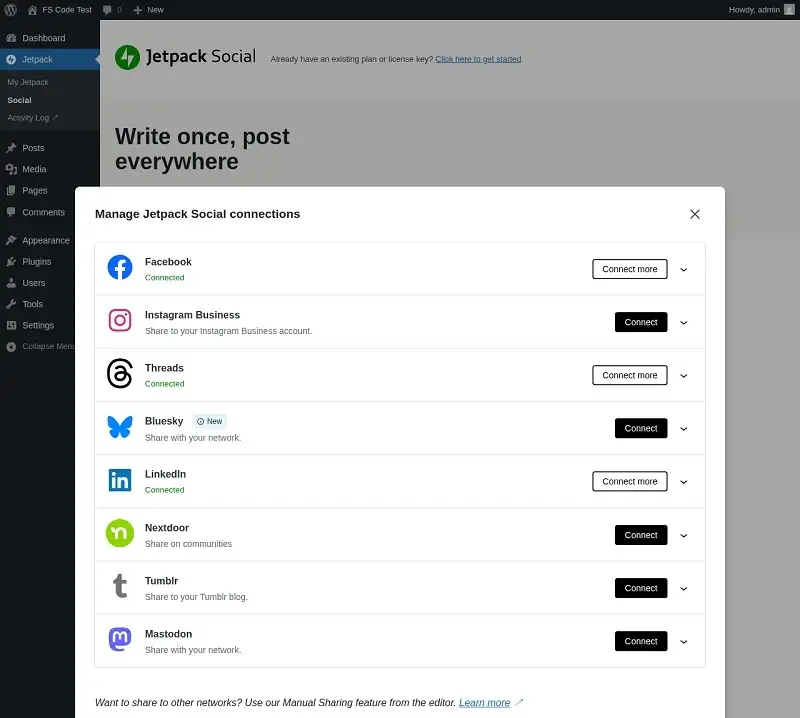Click the Jetpack lightning sidebar icon
Image resolution: width=800 pixels, height=718 pixels.
coord(11,59)
